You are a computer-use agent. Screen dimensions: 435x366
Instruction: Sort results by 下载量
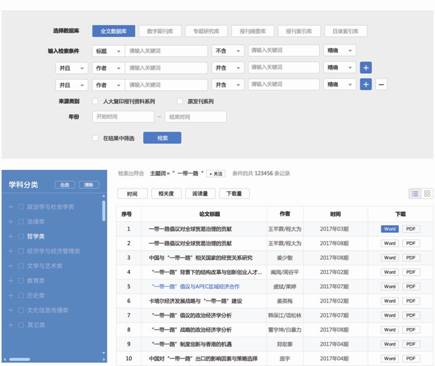coord(234,194)
